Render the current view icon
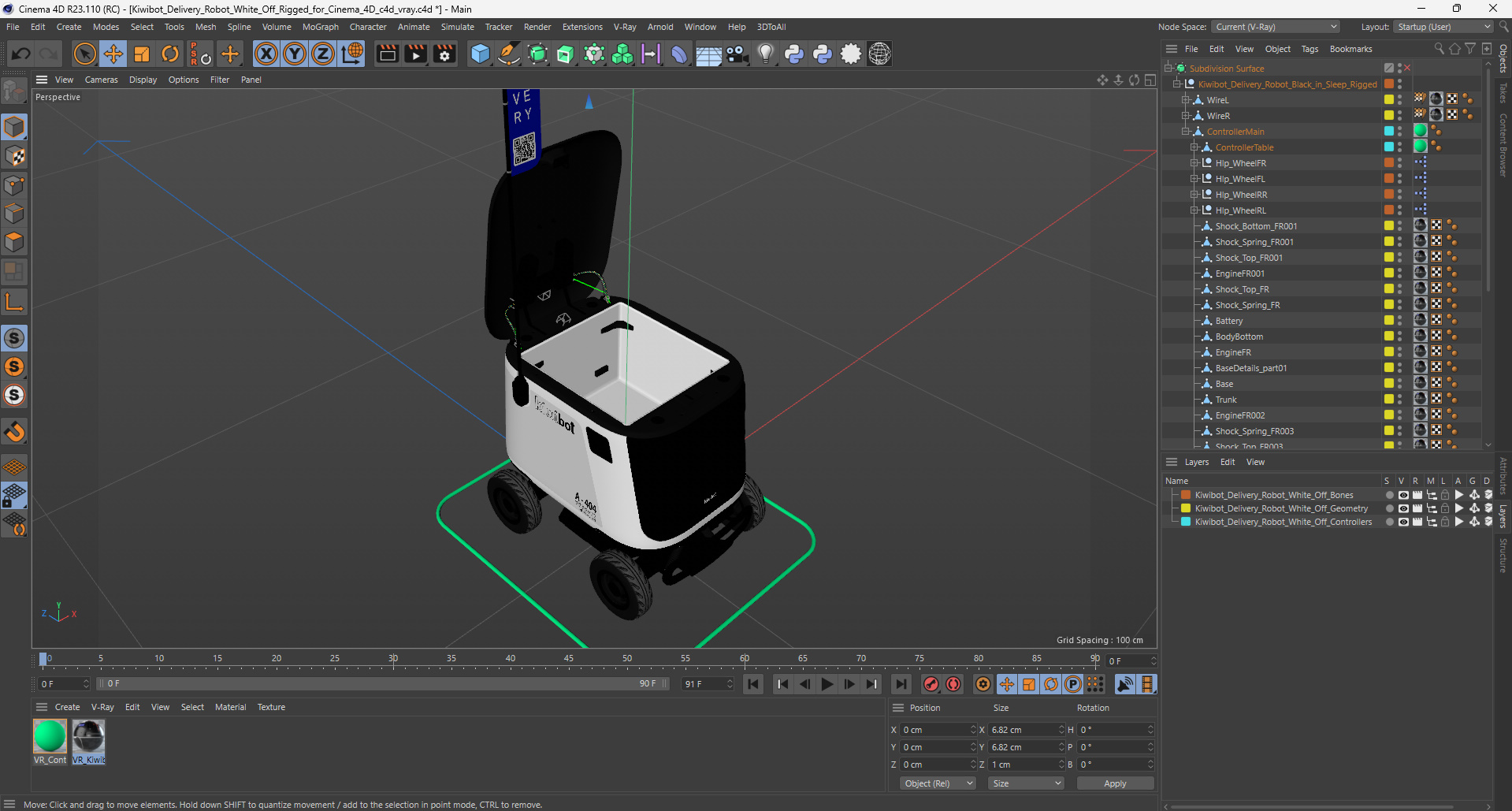This screenshot has width=1512, height=811. [x=387, y=54]
